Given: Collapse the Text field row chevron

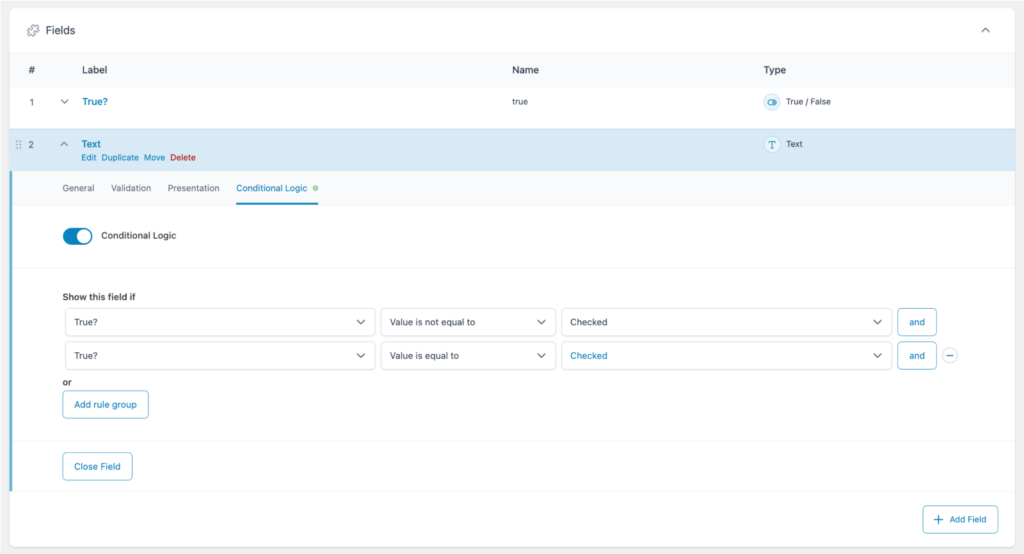Looking at the screenshot, I should [x=65, y=144].
